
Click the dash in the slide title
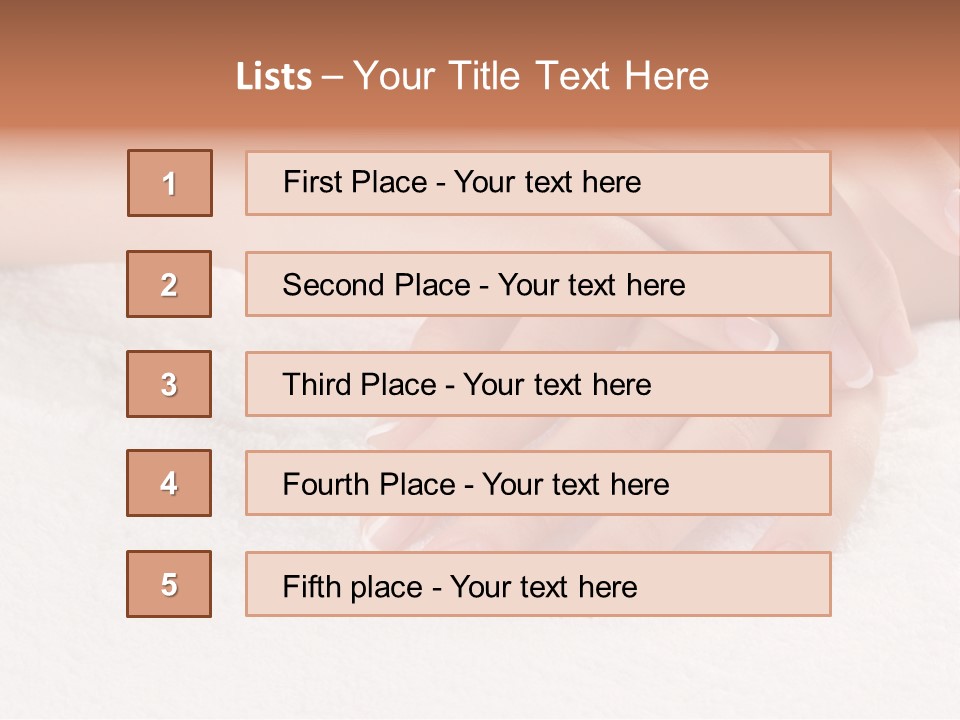[332, 77]
